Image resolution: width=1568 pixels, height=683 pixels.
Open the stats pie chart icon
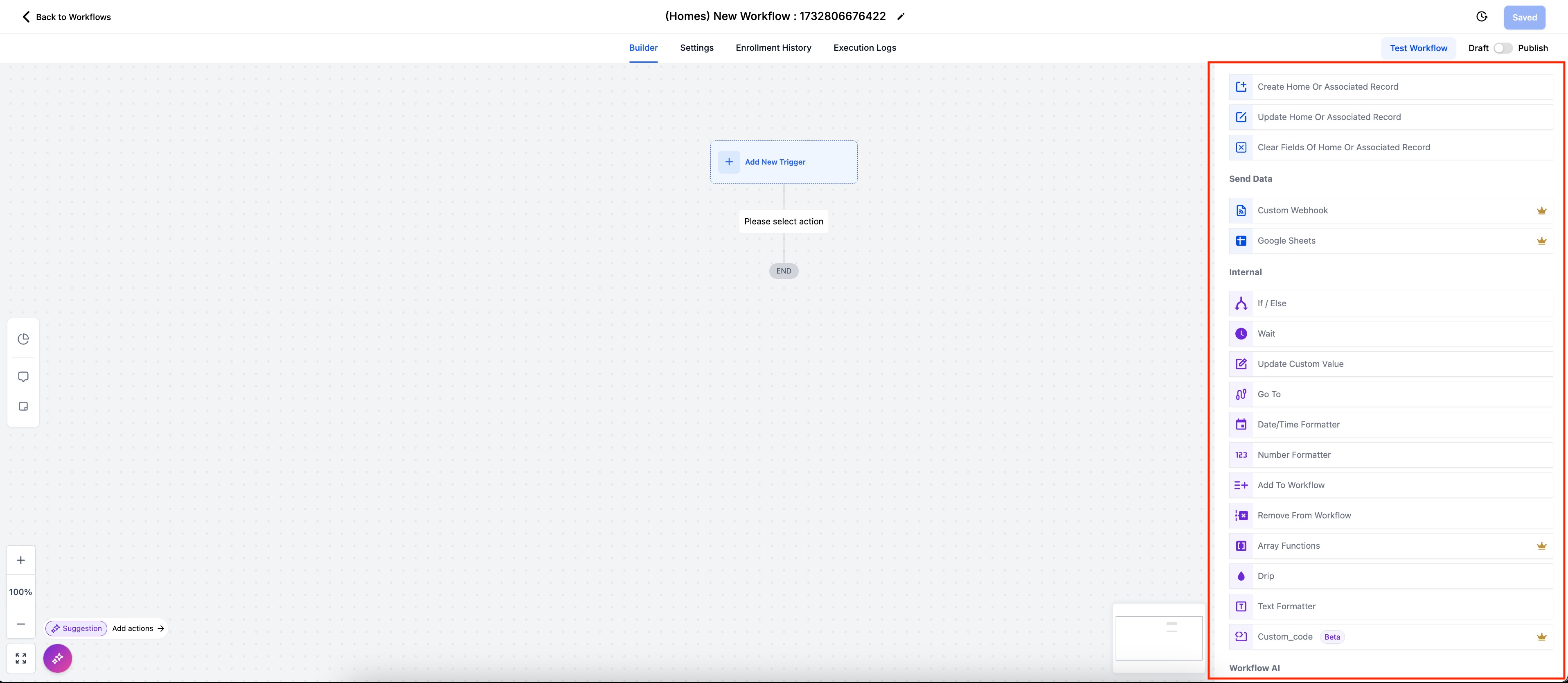coord(23,339)
